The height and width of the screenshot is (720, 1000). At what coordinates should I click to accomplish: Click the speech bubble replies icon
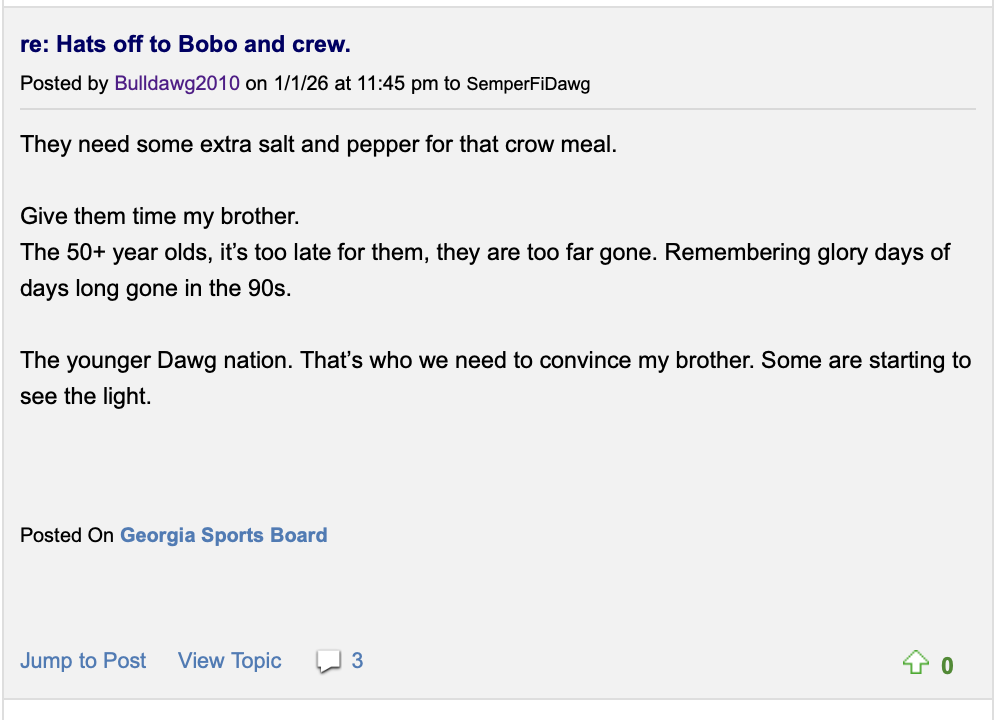(x=329, y=661)
